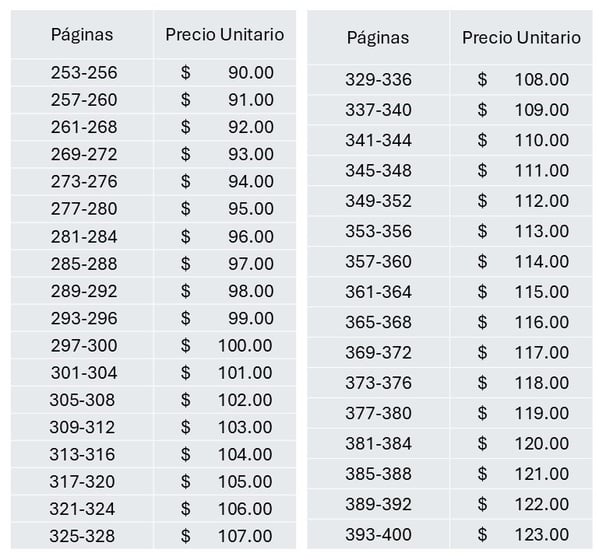Viewport: 606px width, 560px height.
Task: Click the 393-400 page range cell
Action: coord(378,535)
